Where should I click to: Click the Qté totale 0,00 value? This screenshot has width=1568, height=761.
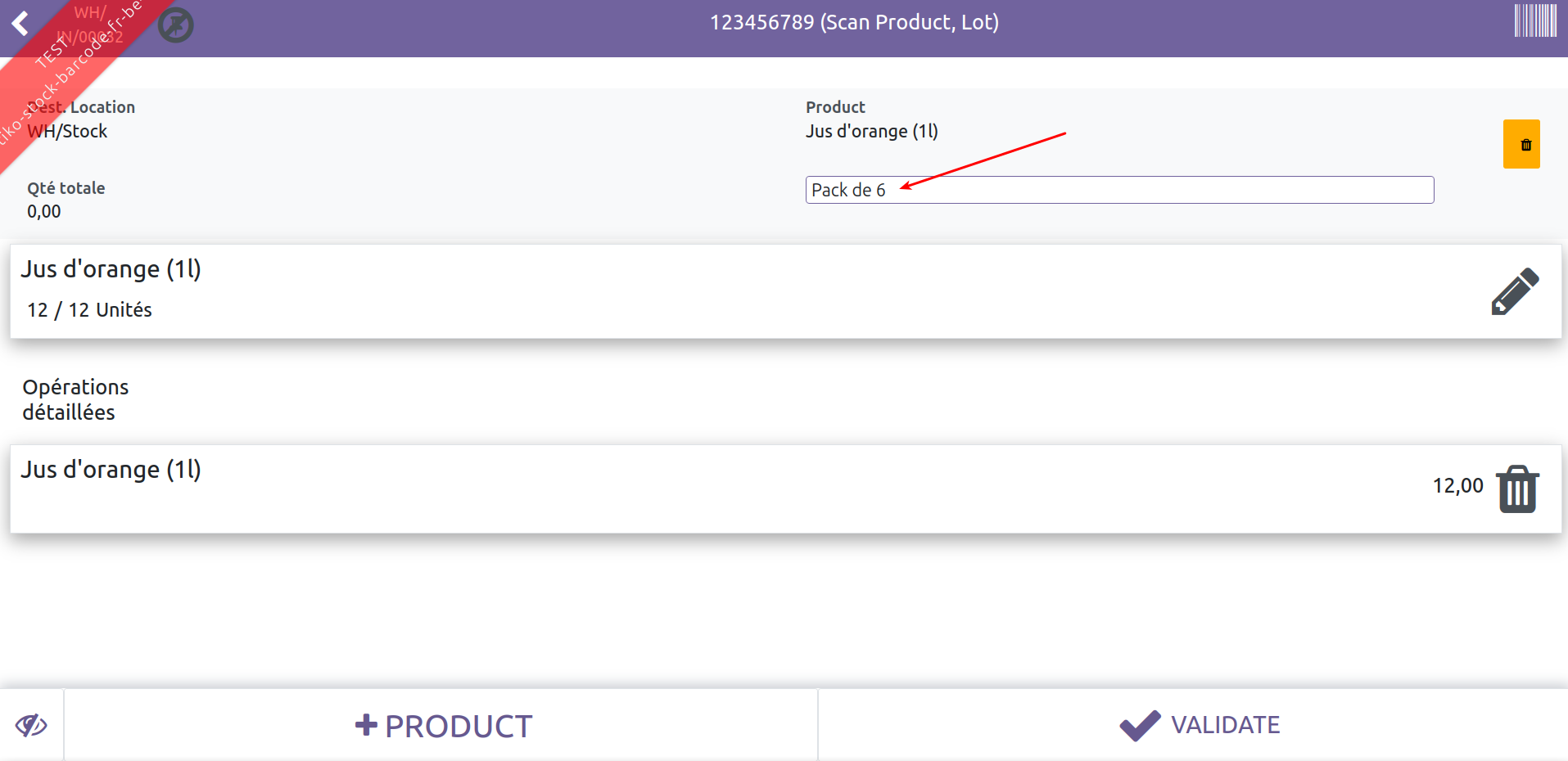(44, 211)
